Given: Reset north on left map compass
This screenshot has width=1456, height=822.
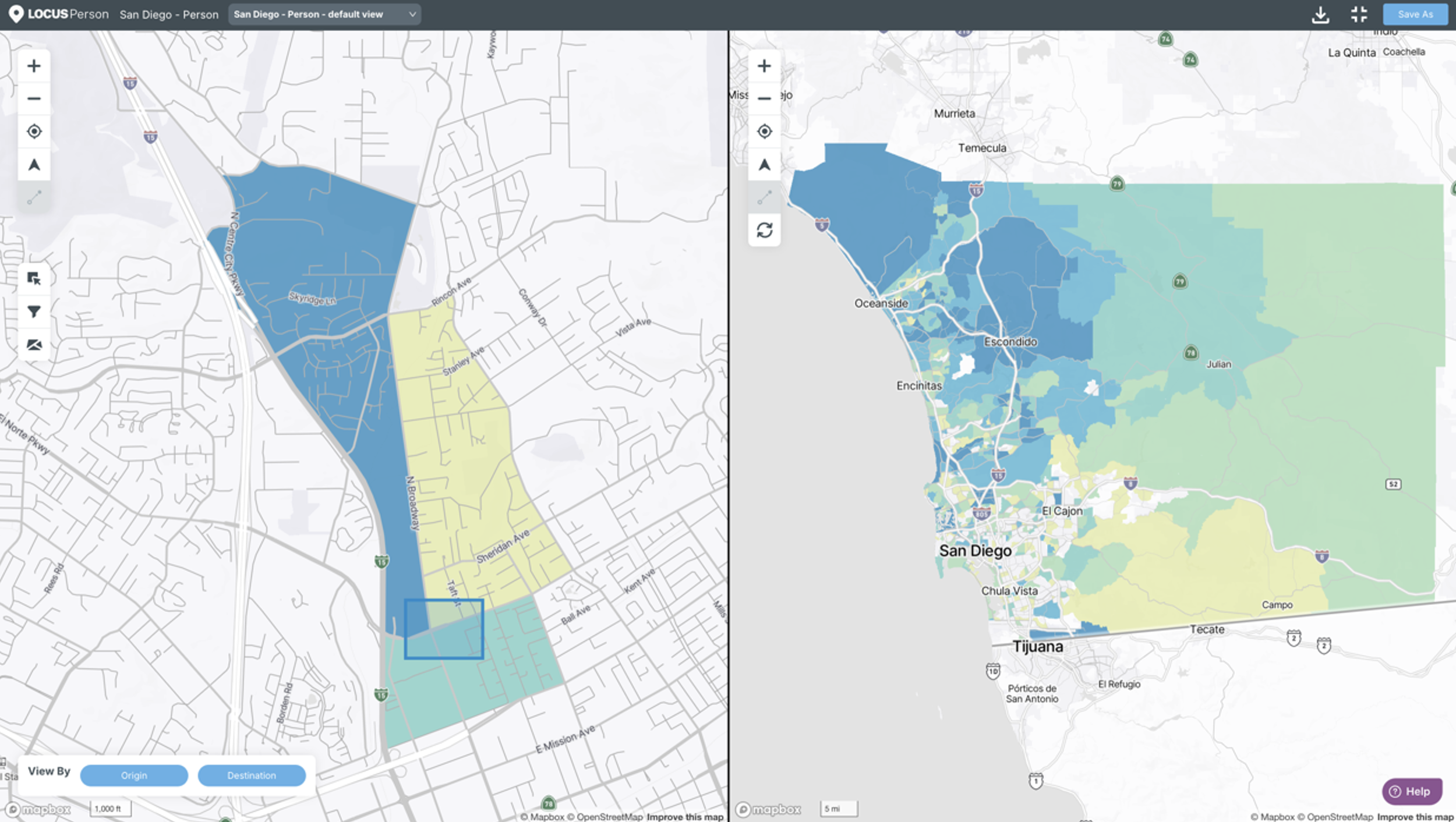Looking at the screenshot, I should 34,165.
